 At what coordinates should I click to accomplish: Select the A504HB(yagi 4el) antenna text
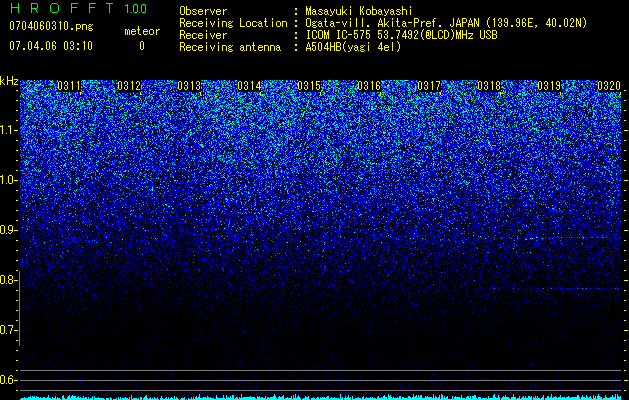[x=353, y=47]
